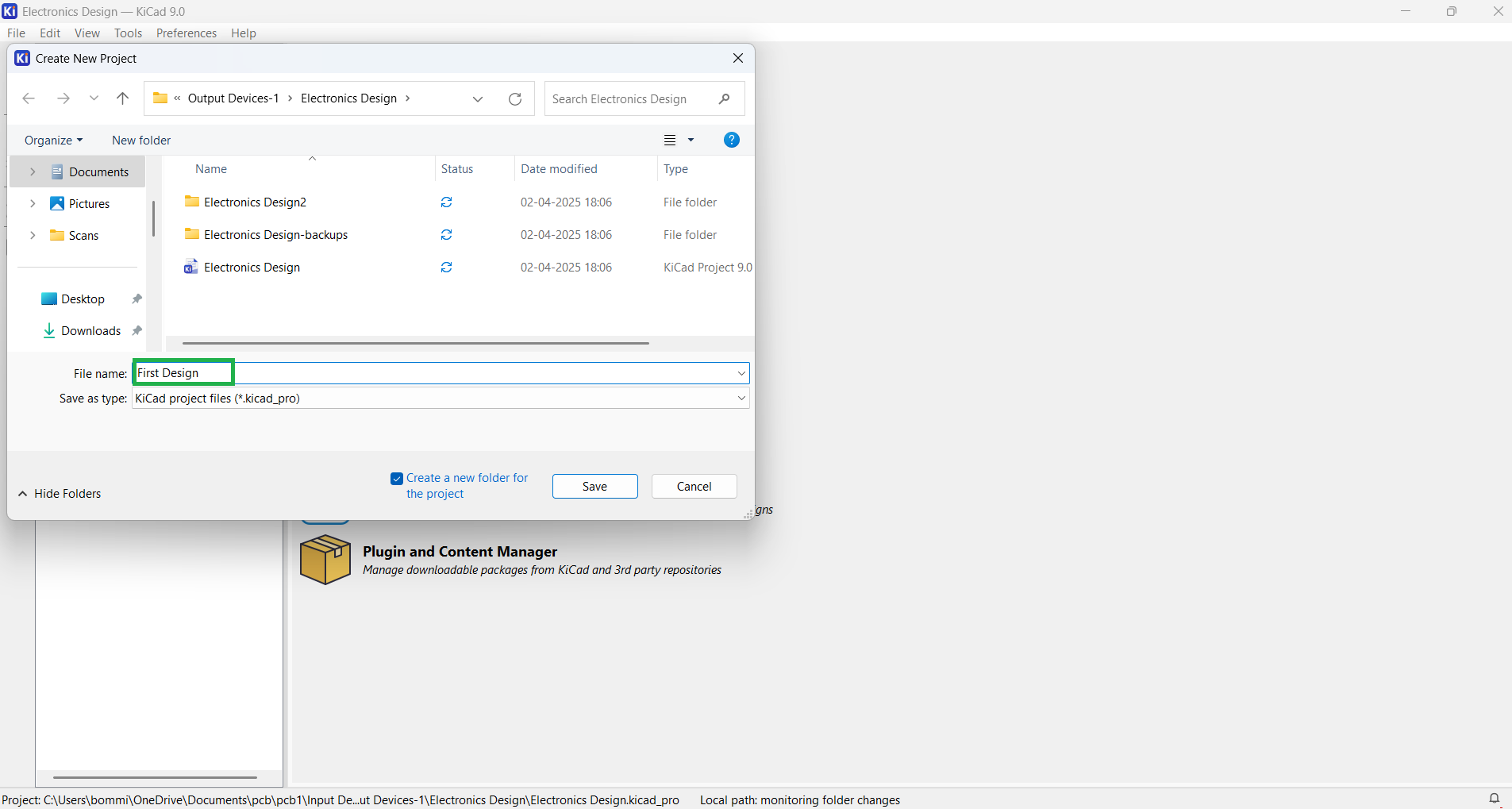Open the Tools menu in KiCad
1512x809 pixels.
point(128,33)
